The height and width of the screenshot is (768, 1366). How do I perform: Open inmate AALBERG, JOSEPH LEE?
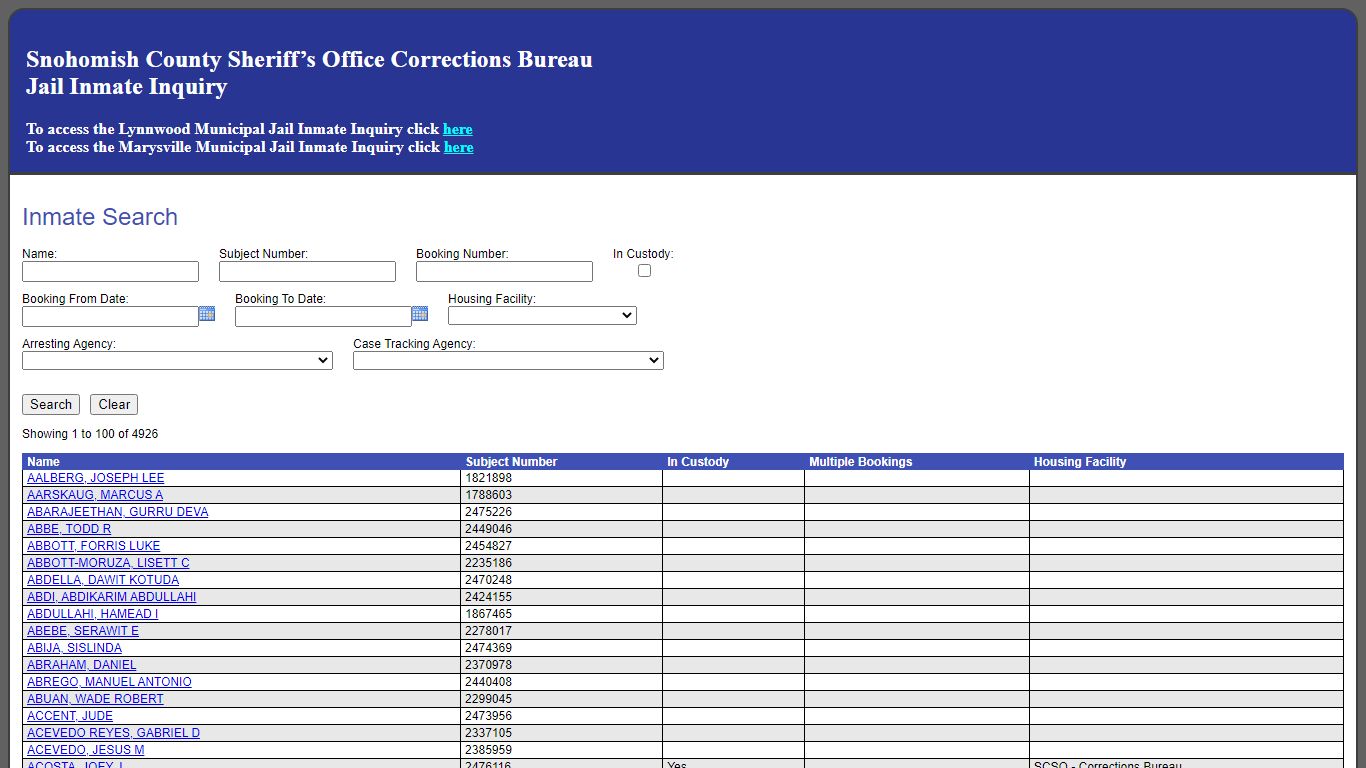coord(95,478)
